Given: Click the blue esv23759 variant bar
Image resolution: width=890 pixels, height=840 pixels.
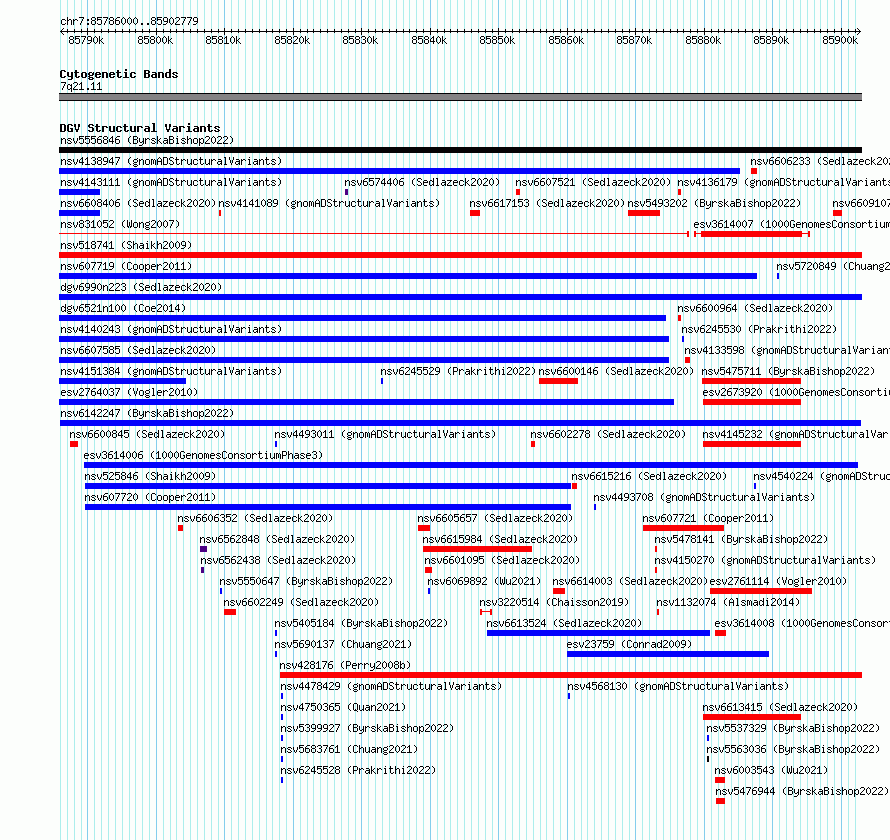Looking at the screenshot, I should pyautogui.click(x=668, y=654).
